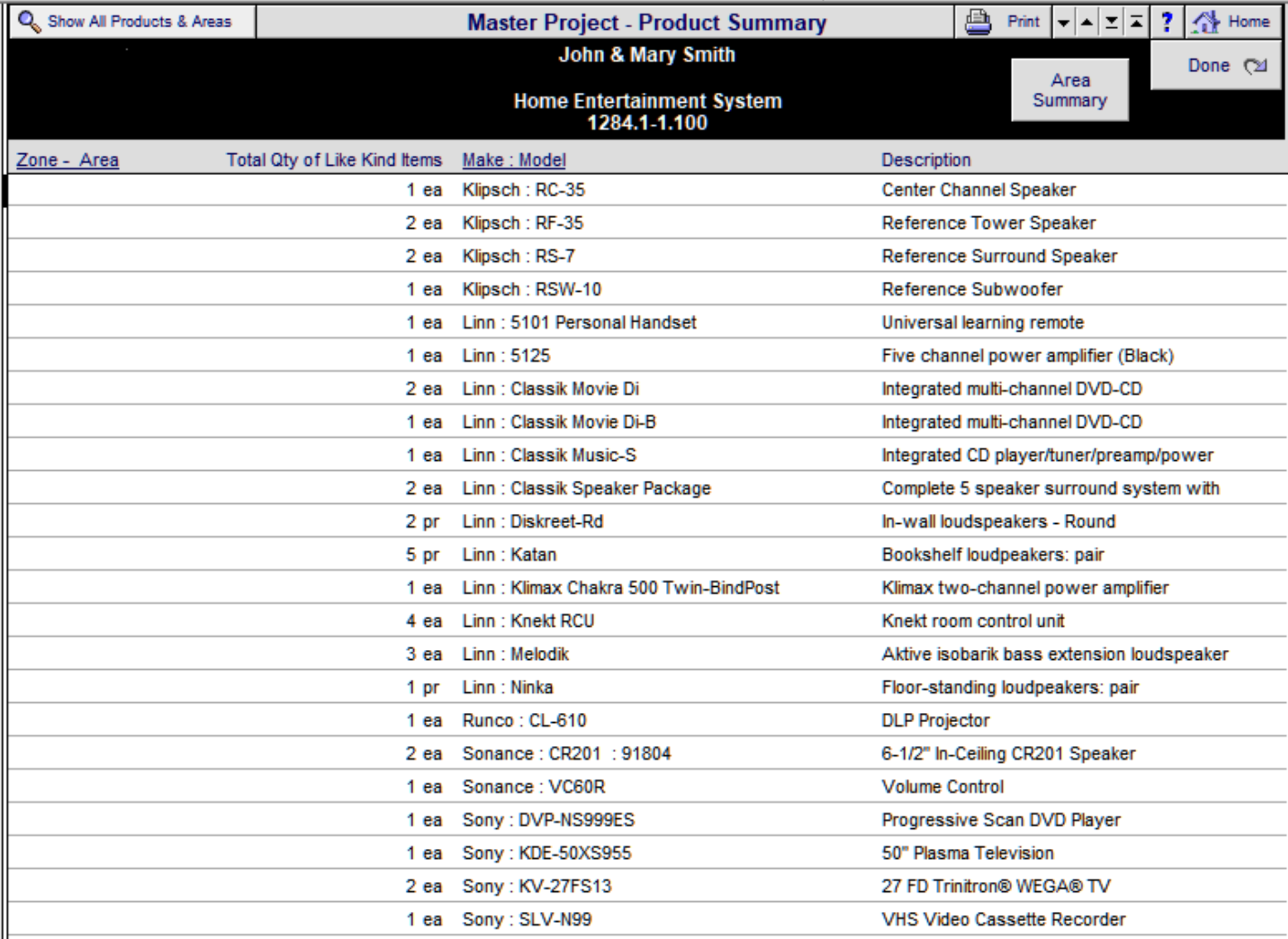Select Klipsch : RS-7 entry
This screenshot has width=1288, height=939.
pos(519,256)
